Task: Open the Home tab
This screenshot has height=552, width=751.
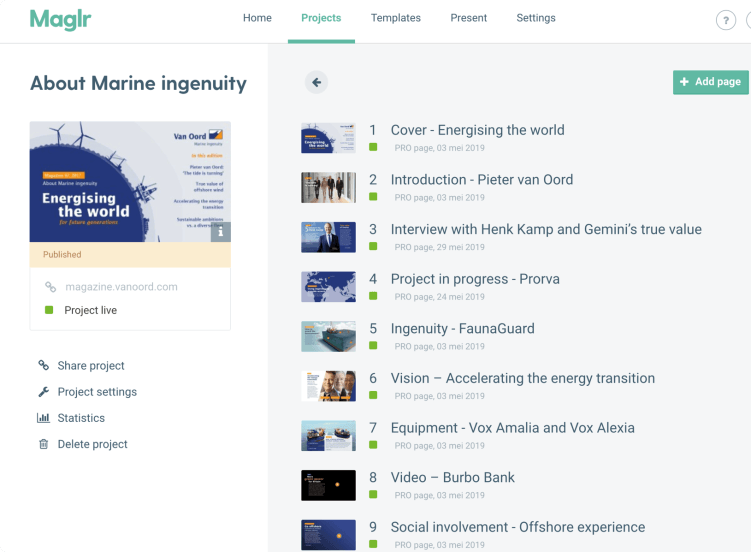Action: (257, 18)
